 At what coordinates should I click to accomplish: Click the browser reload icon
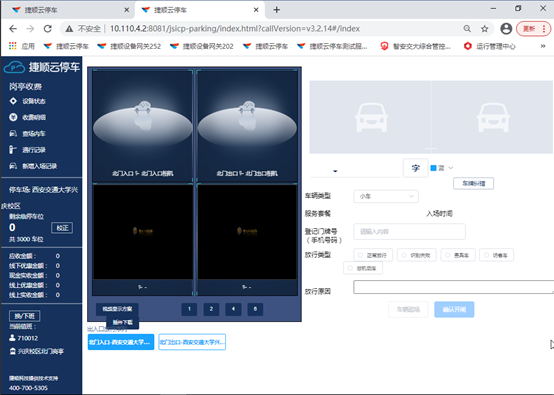(x=48, y=29)
